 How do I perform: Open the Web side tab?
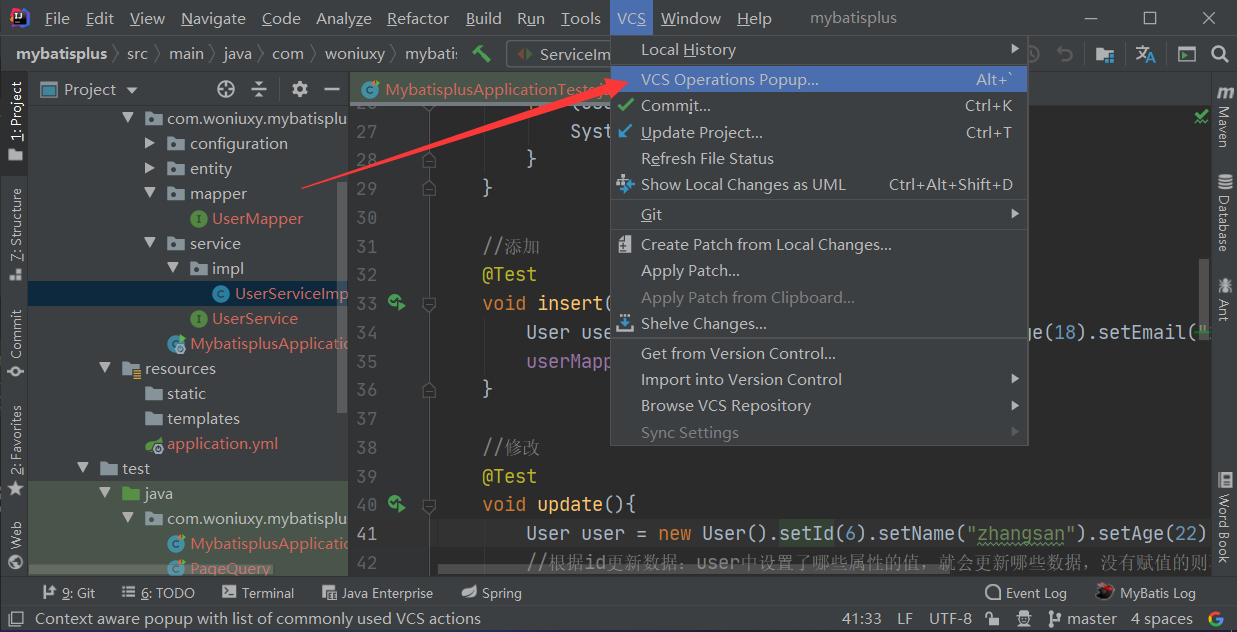click(15, 546)
